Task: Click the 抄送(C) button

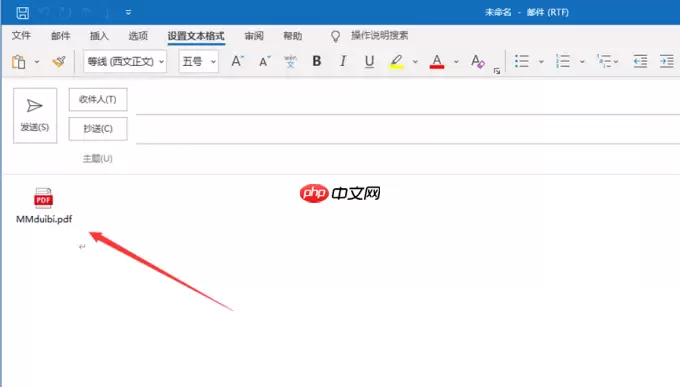Action: [x=98, y=129]
